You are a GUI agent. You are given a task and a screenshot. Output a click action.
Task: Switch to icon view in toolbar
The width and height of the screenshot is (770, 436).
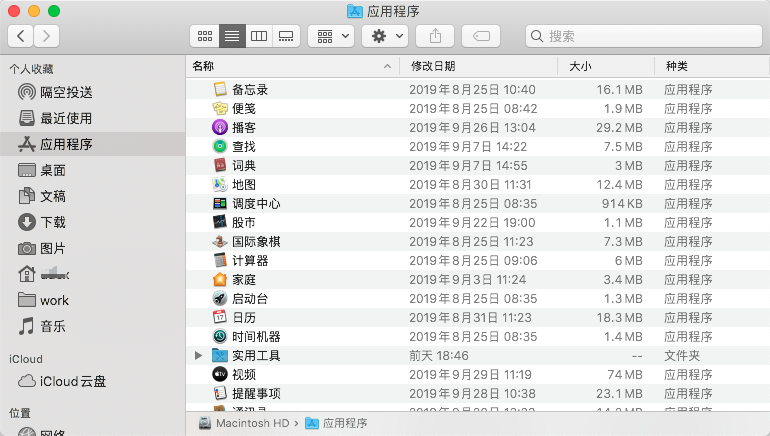point(205,35)
